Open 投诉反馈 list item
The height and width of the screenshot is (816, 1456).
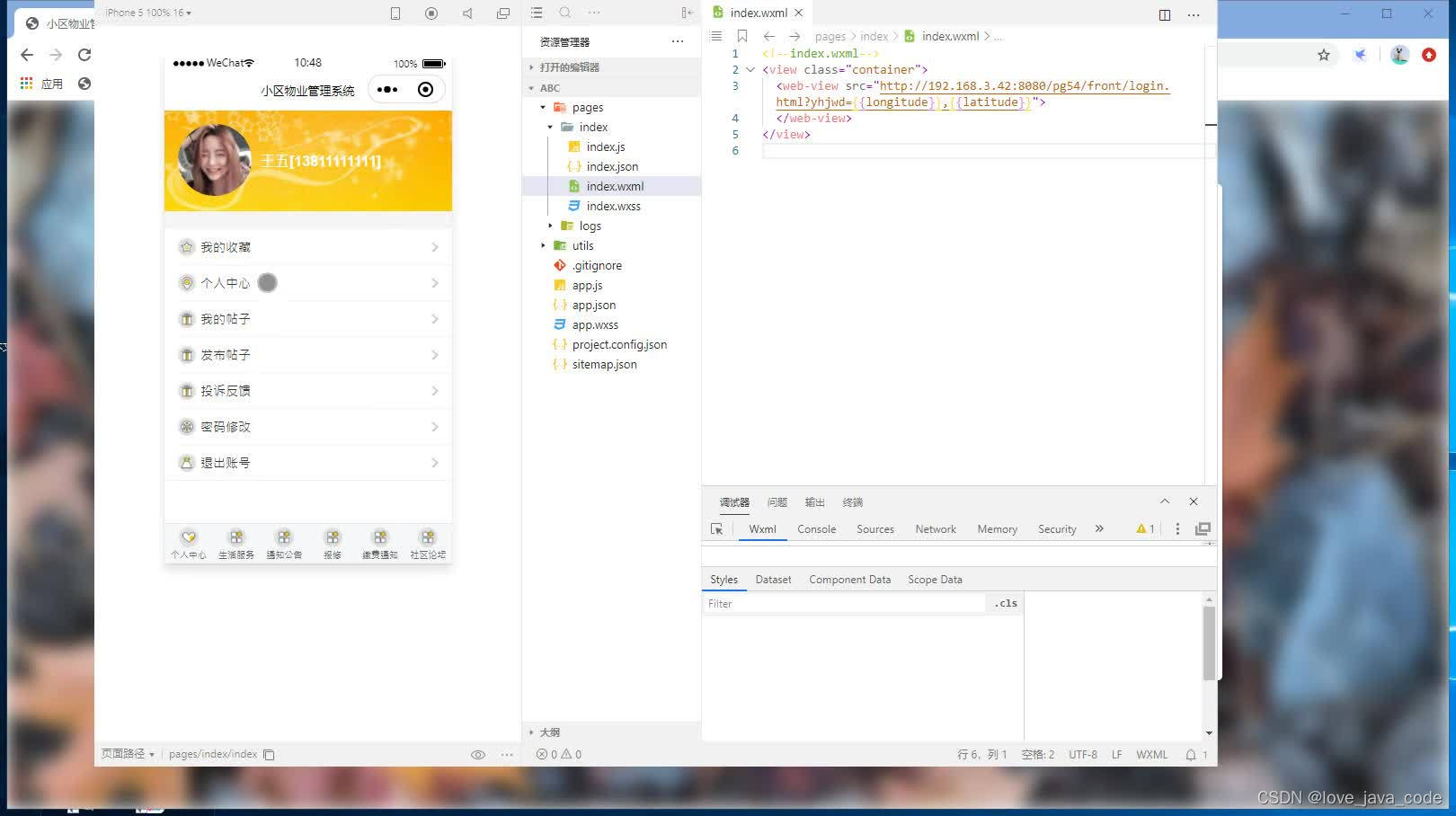tap(308, 391)
